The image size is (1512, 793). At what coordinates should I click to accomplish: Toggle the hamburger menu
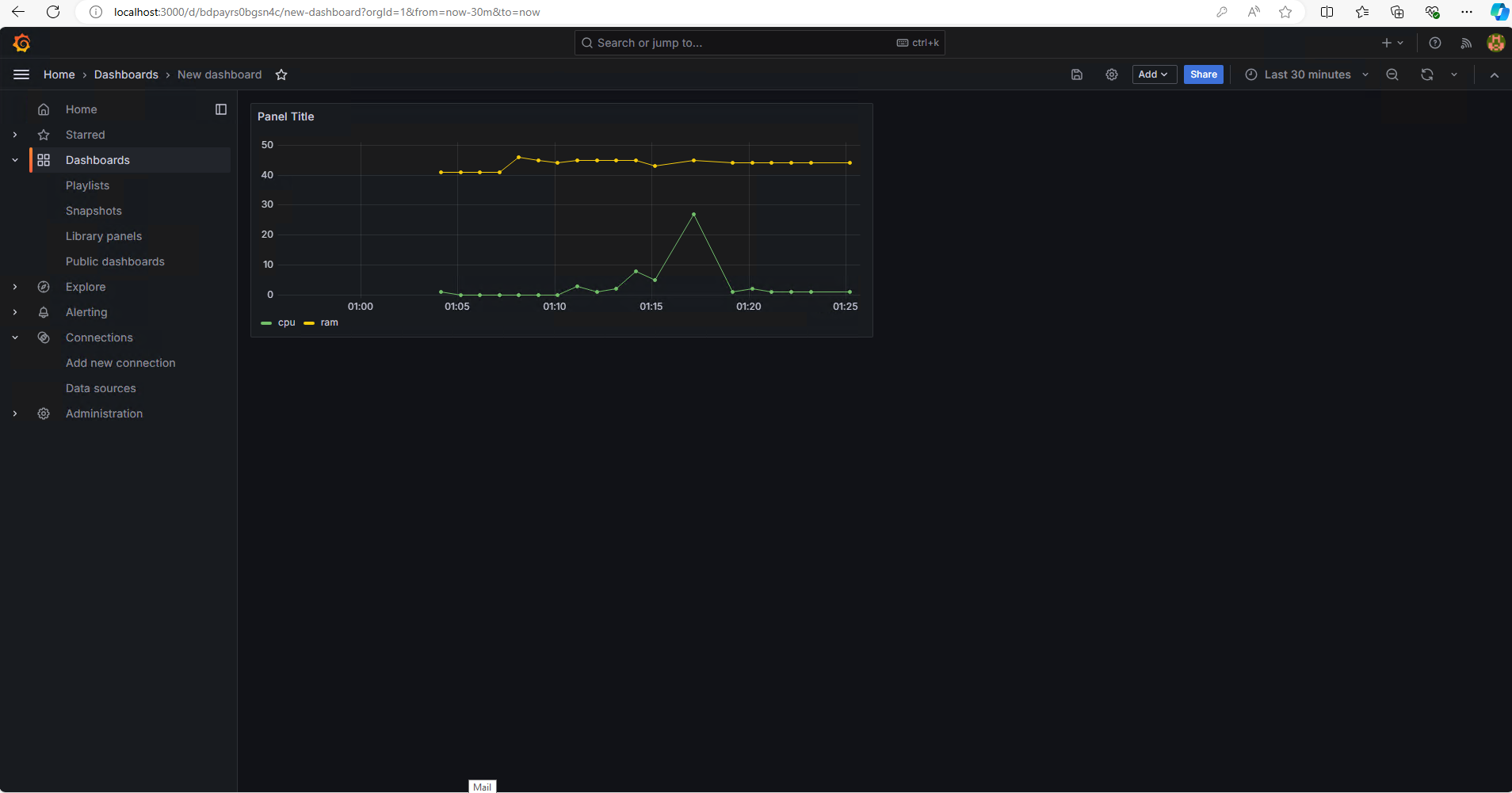pos(21,74)
